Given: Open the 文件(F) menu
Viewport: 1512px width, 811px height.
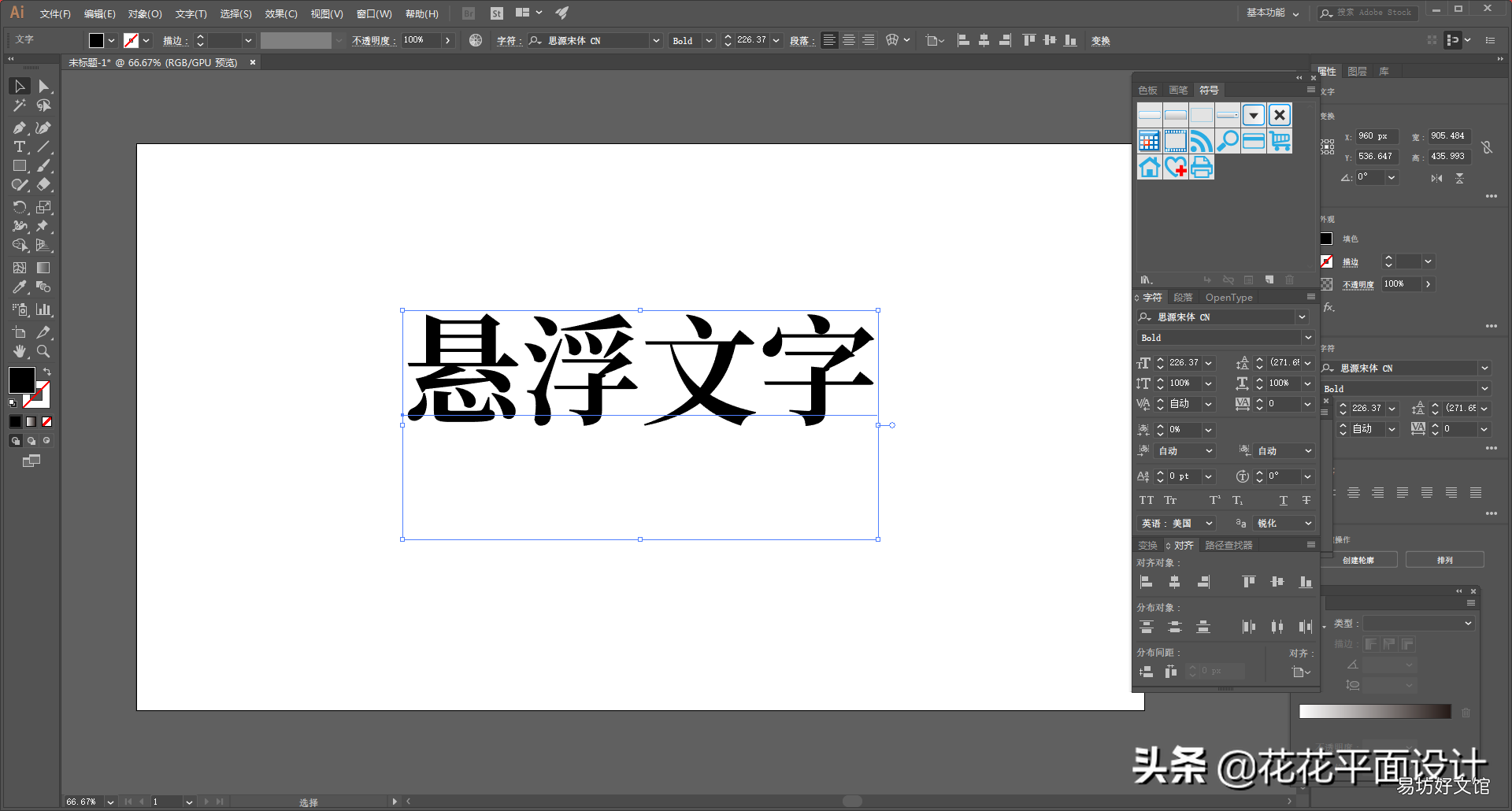Looking at the screenshot, I should pyautogui.click(x=55, y=13).
